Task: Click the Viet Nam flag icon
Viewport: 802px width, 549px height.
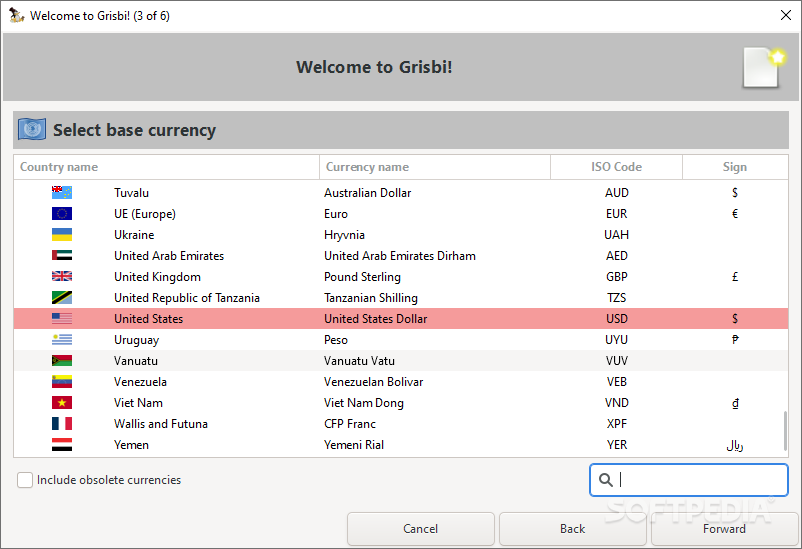Action: coord(62,402)
